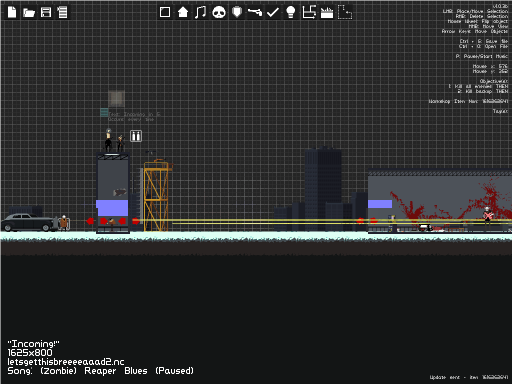Select the black vintage car

(x=29, y=222)
